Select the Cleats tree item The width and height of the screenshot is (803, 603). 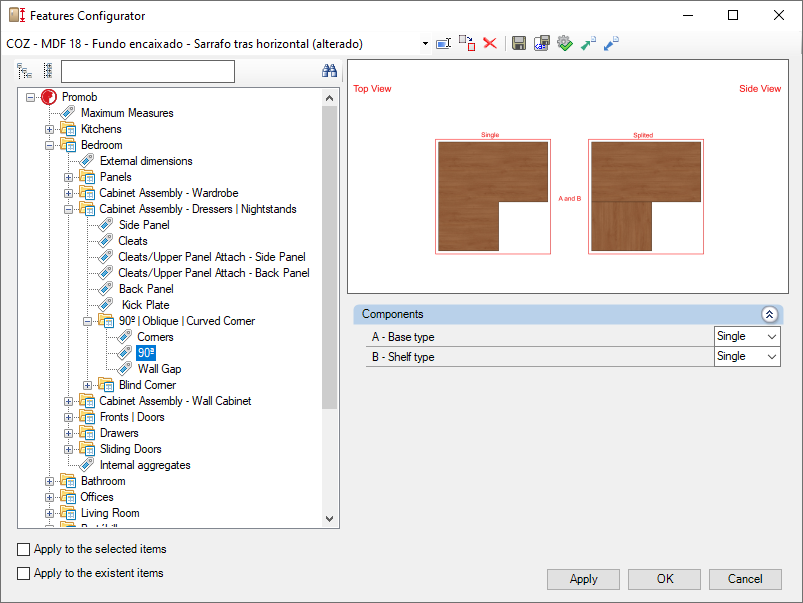(x=133, y=241)
